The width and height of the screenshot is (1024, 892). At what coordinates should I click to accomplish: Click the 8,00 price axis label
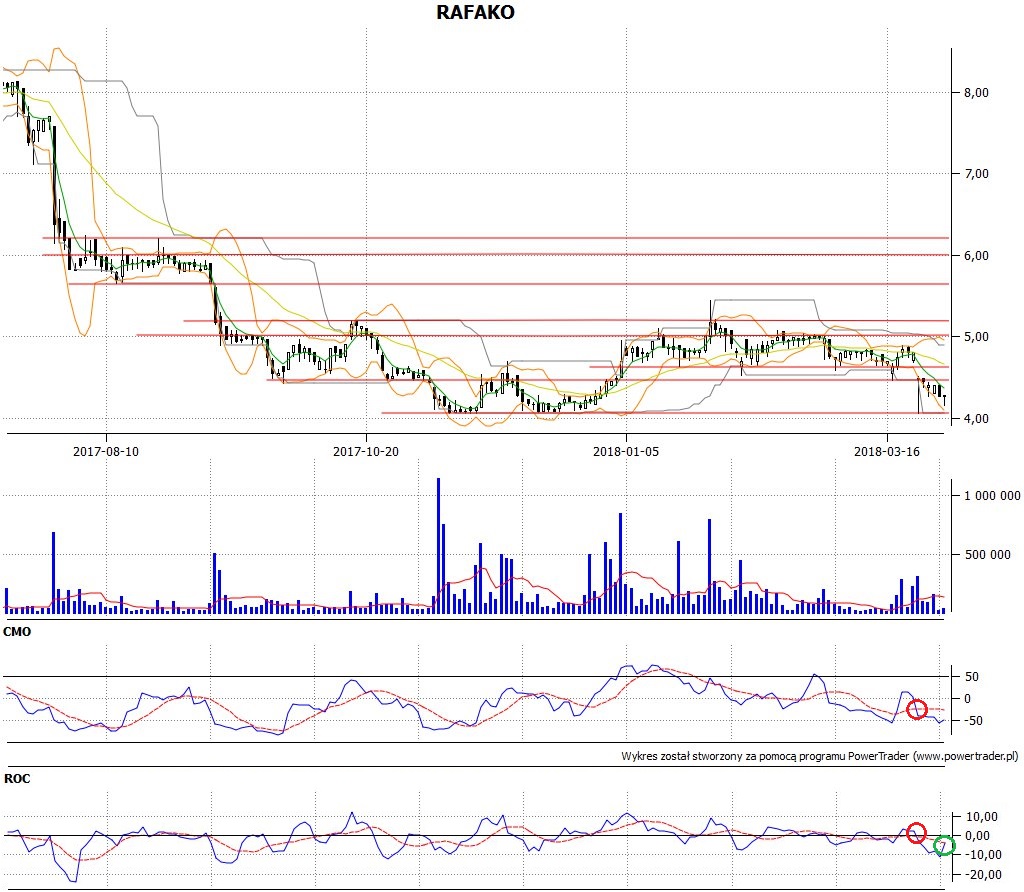[x=976, y=93]
